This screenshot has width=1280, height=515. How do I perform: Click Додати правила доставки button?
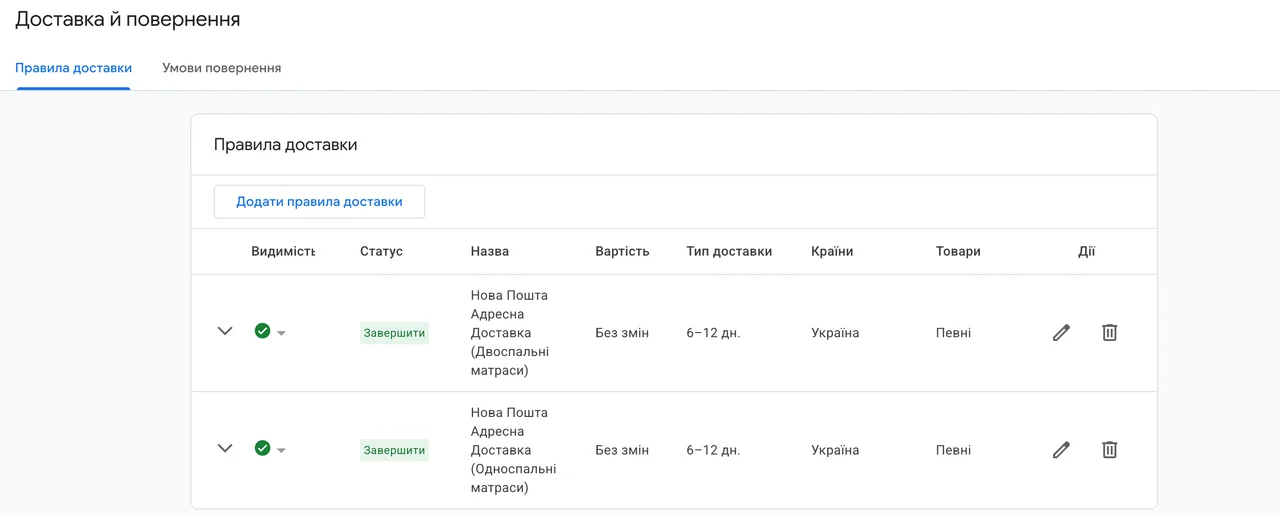[319, 201]
